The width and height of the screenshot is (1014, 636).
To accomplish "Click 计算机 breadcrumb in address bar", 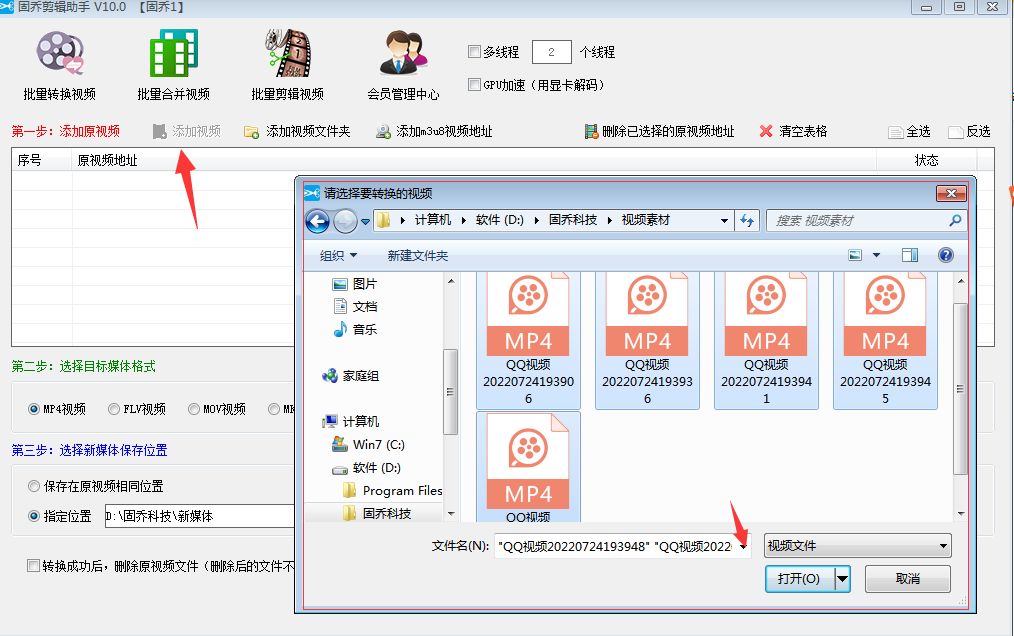I will point(433,220).
